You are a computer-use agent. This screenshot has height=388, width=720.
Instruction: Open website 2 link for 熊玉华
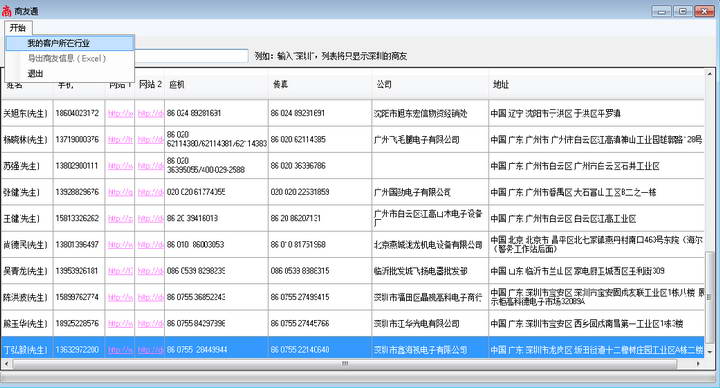click(x=151, y=324)
